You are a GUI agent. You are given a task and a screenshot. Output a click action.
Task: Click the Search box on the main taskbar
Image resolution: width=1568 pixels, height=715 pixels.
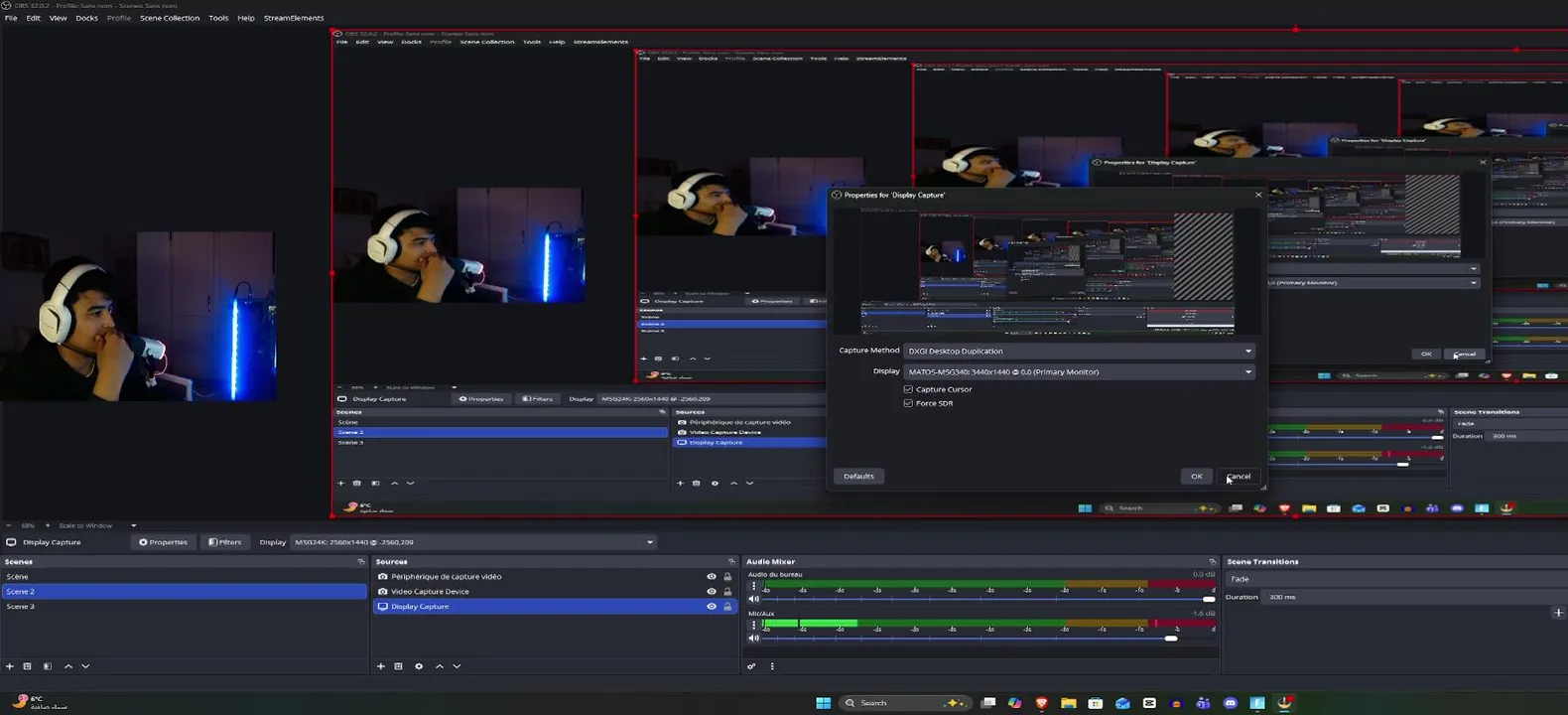pos(905,703)
